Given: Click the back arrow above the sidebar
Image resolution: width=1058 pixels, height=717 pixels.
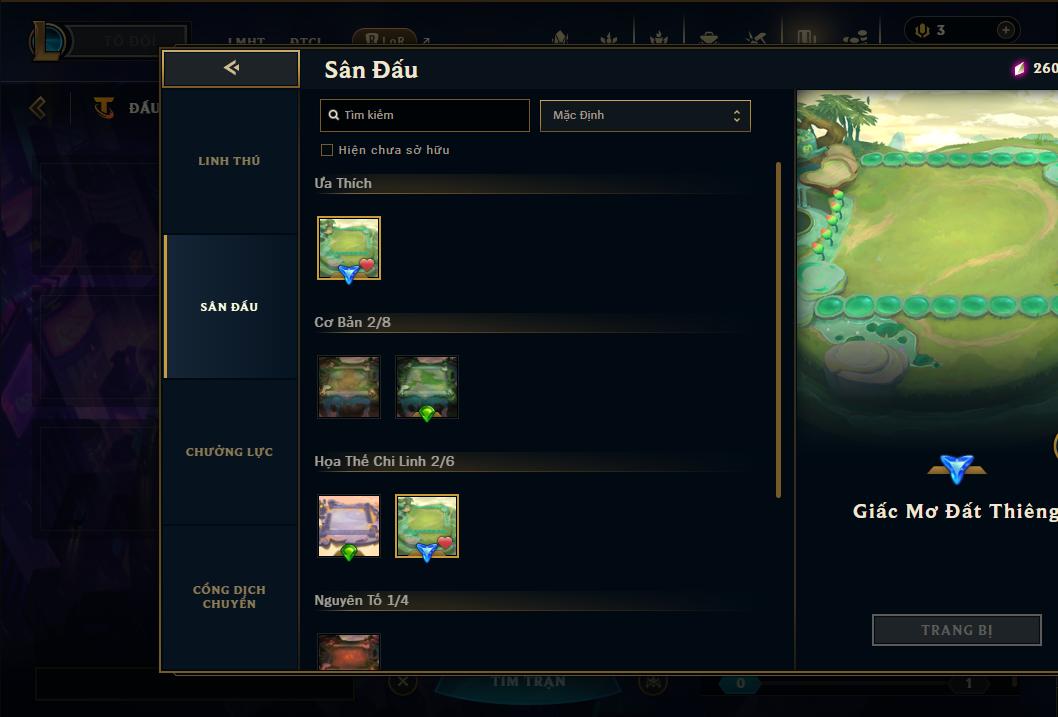Looking at the screenshot, I should [231, 68].
